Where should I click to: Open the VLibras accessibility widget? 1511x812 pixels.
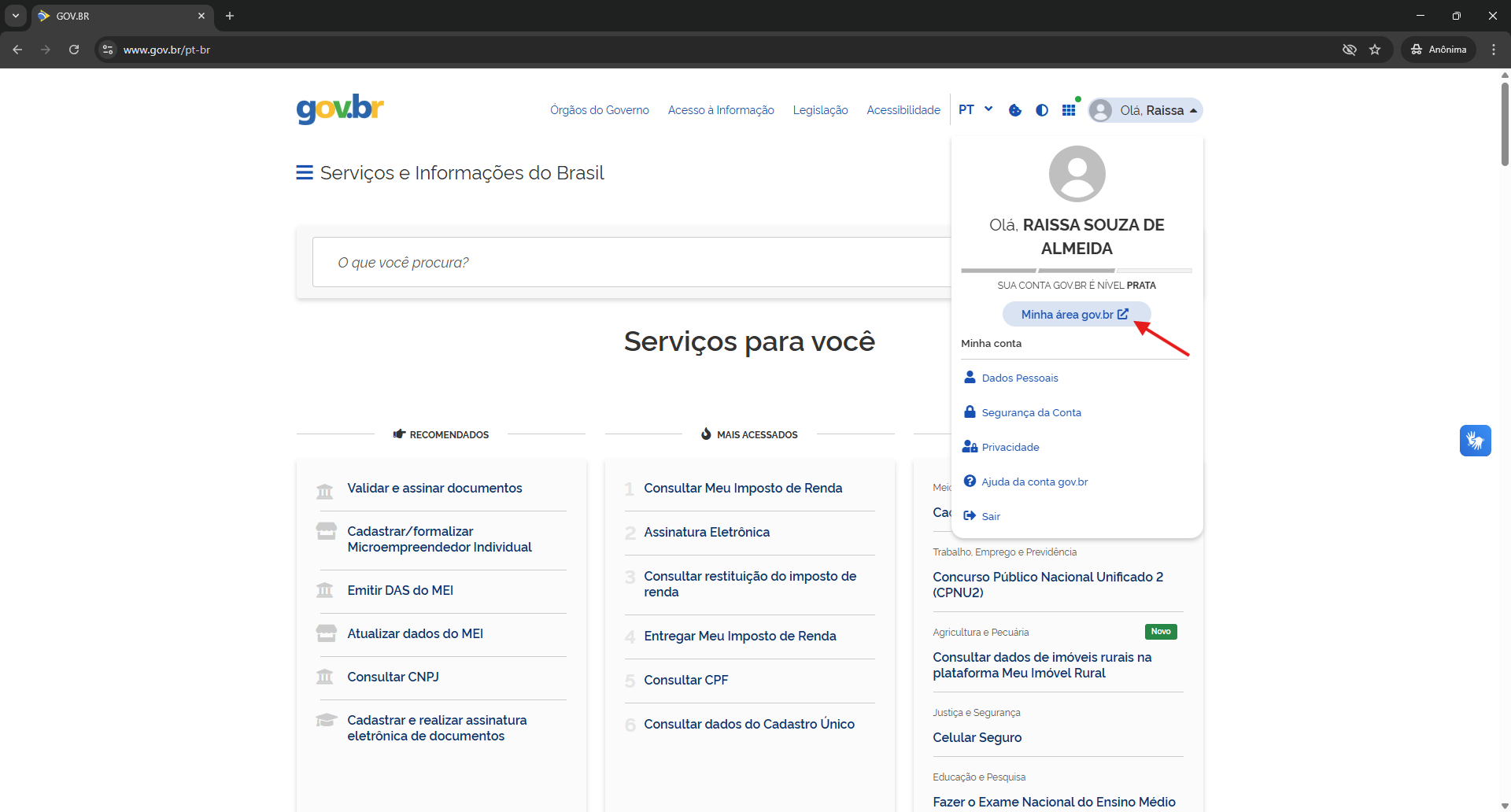pos(1476,441)
